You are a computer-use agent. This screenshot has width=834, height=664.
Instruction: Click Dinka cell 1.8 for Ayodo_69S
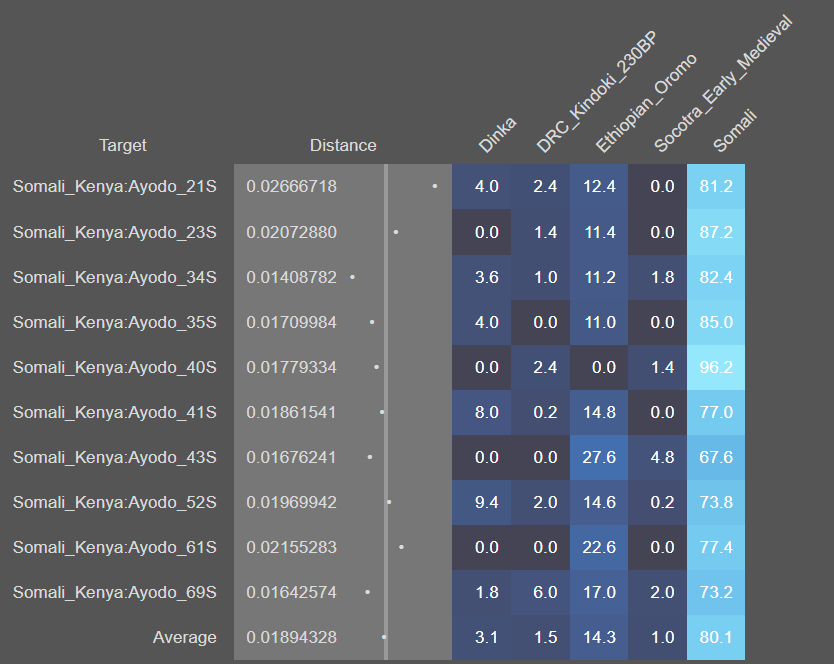pos(482,592)
